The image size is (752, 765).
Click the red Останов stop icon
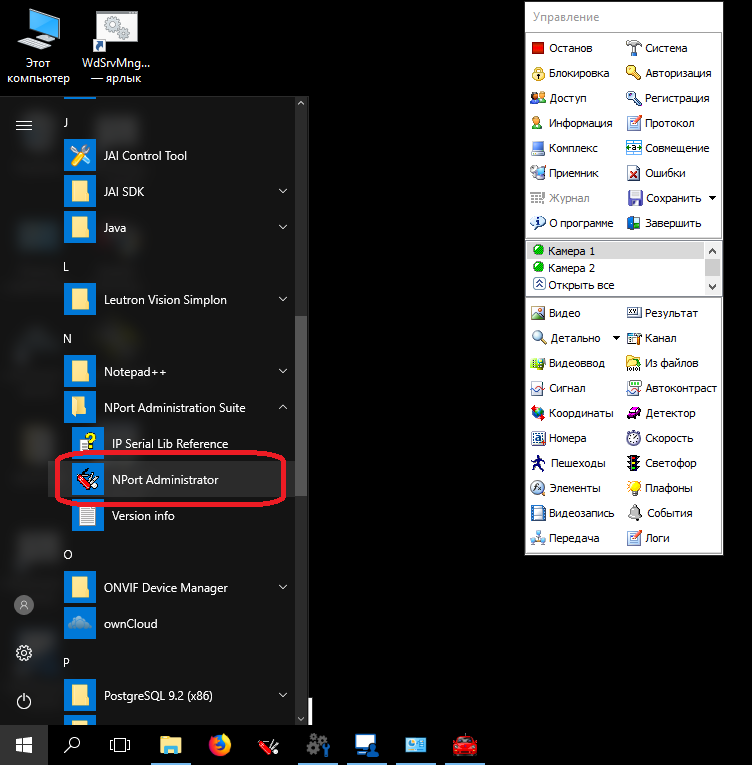click(x=538, y=48)
